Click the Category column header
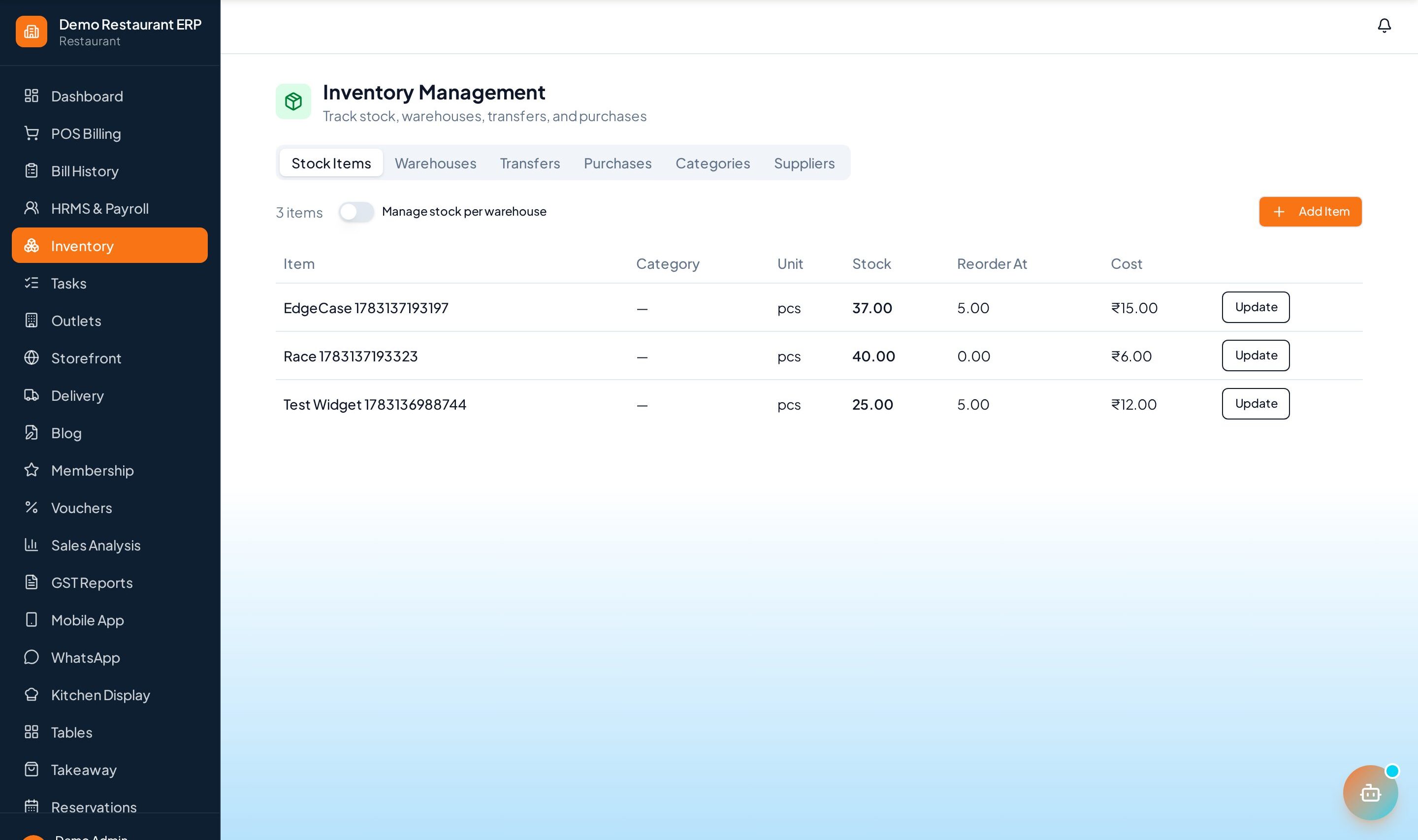1418x840 pixels. 668,264
